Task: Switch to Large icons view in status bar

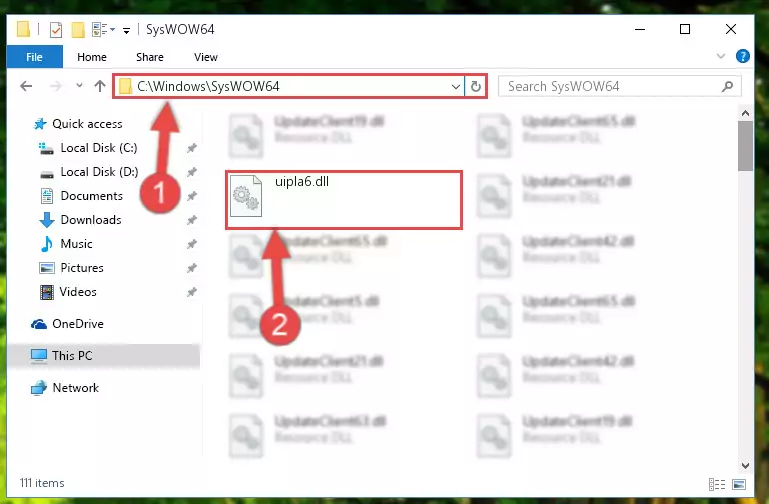Action: [x=739, y=484]
